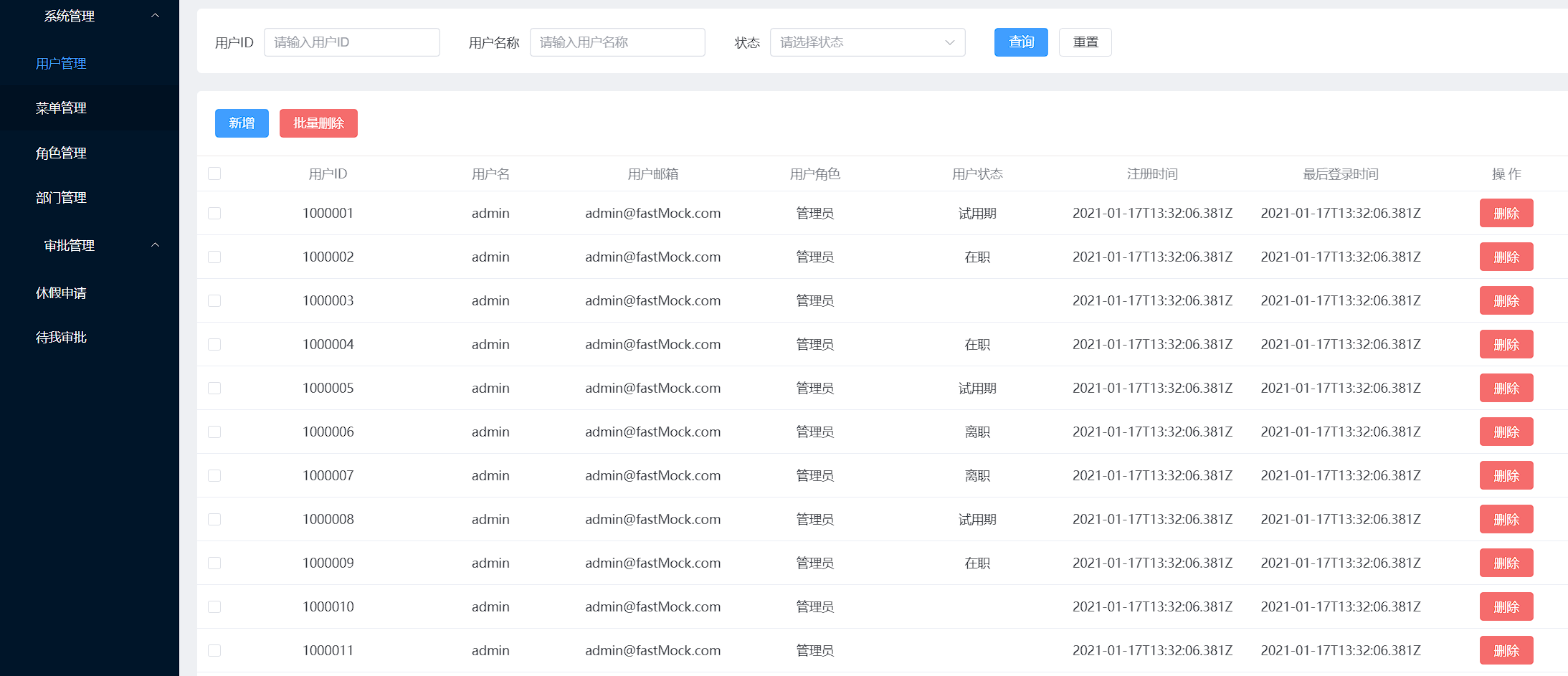Viewport: 1568px width, 676px height.
Task: Click the 最后登录时间 column header
Action: point(1341,173)
